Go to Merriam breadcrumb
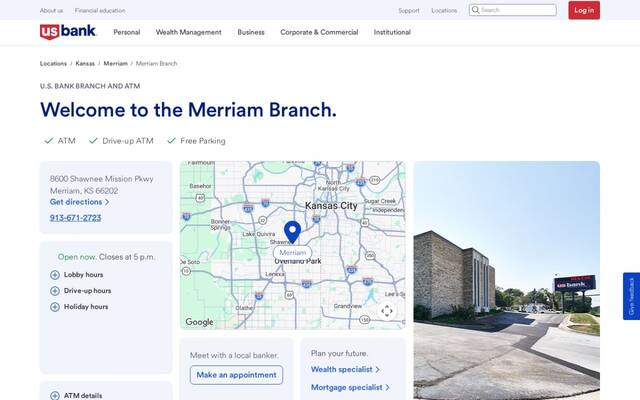This screenshot has height=400, width=640. (116, 64)
